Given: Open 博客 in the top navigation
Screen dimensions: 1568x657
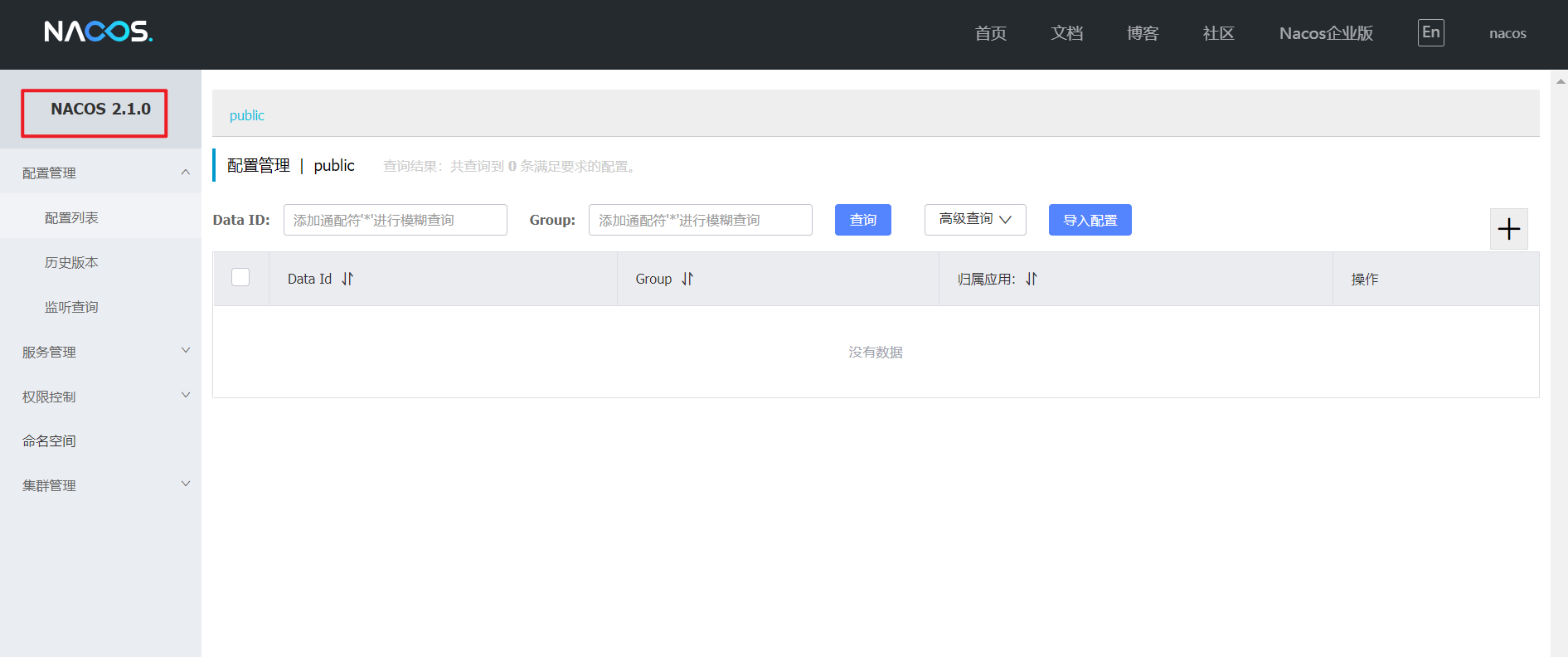Looking at the screenshot, I should [1143, 33].
